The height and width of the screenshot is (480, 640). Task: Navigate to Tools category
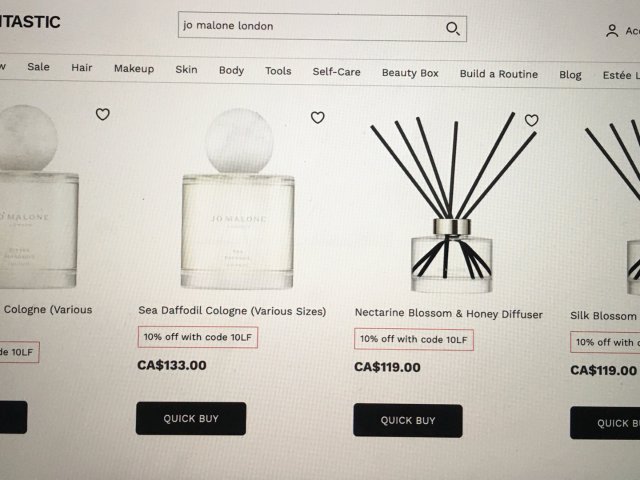pos(278,71)
